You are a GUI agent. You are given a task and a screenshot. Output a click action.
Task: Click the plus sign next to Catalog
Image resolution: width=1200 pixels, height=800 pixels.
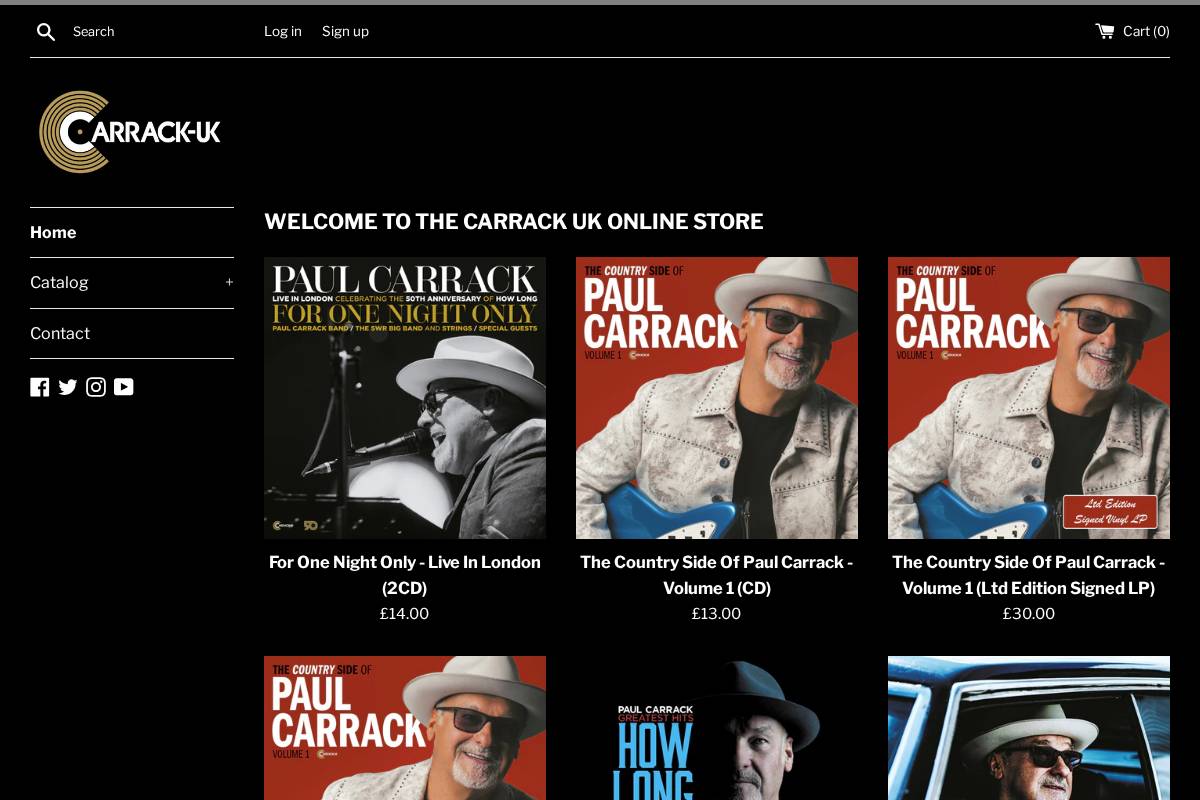pyautogui.click(x=229, y=282)
